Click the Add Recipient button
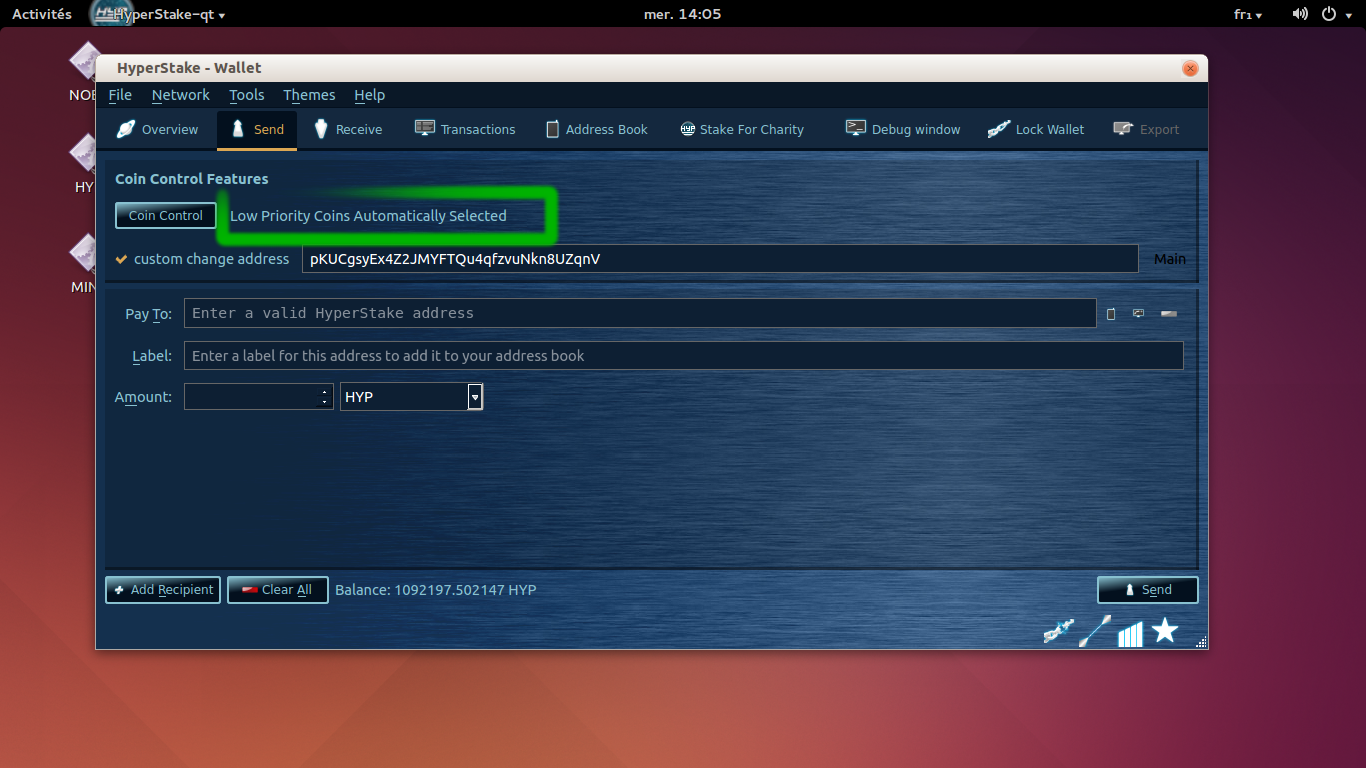The image size is (1366, 768). [163, 590]
